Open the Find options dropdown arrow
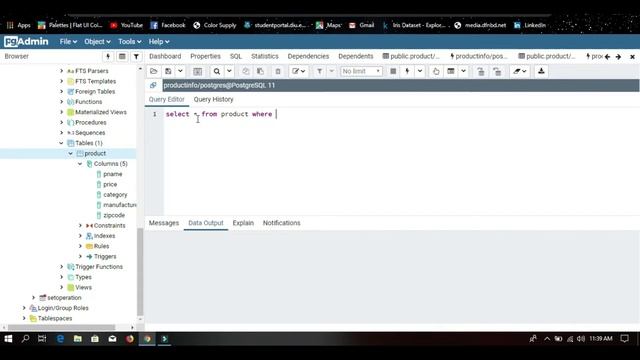Image resolution: width=640 pixels, height=360 pixels. (x=229, y=71)
